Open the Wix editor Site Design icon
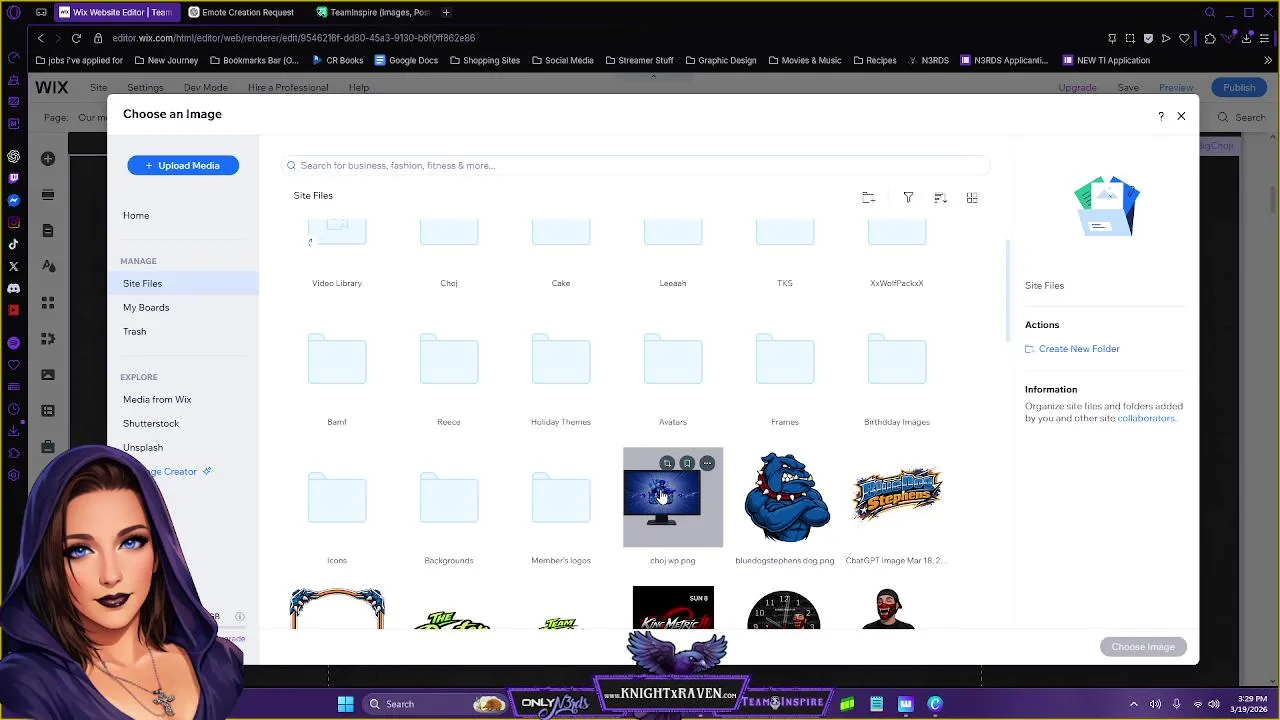Viewport: 1280px width, 720px height. (x=48, y=267)
